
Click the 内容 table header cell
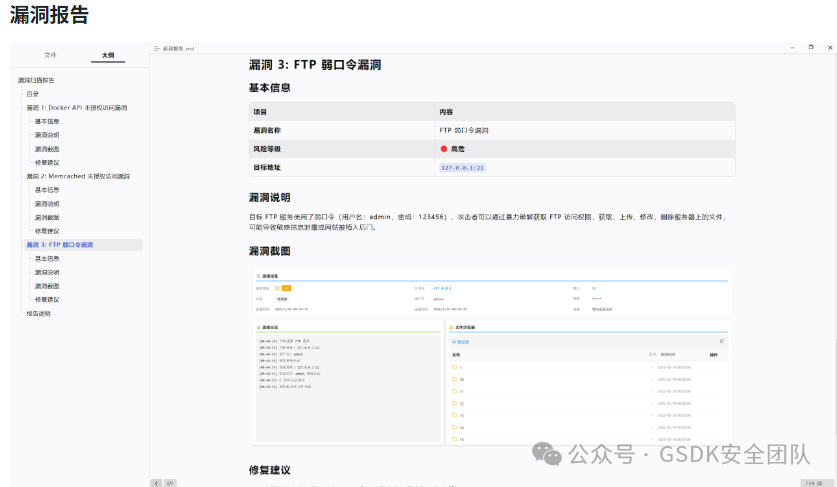point(585,112)
